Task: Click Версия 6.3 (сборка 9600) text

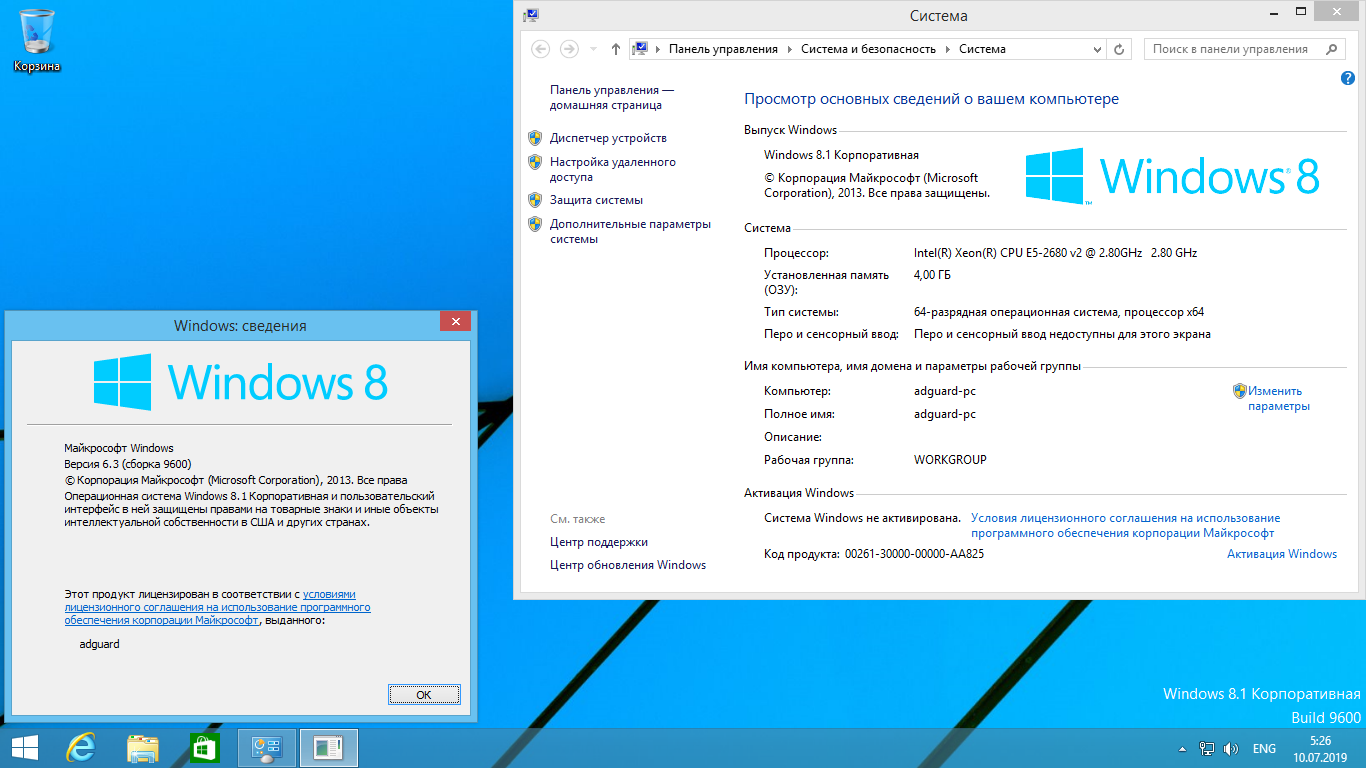Action: 128,464
